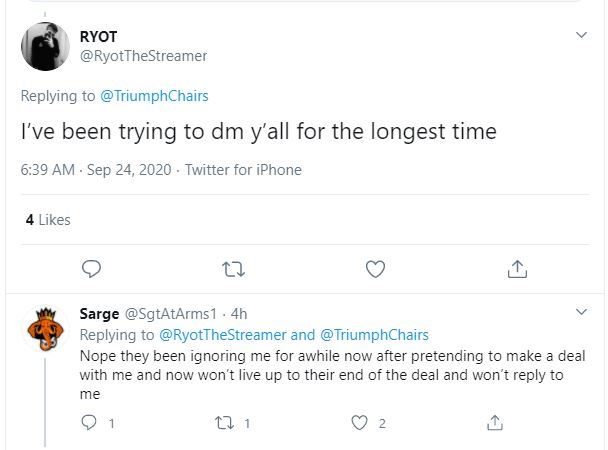Reply to Sarge's tweet via comment icon
The width and height of the screenshot is (608, 450).
(89, 422)
